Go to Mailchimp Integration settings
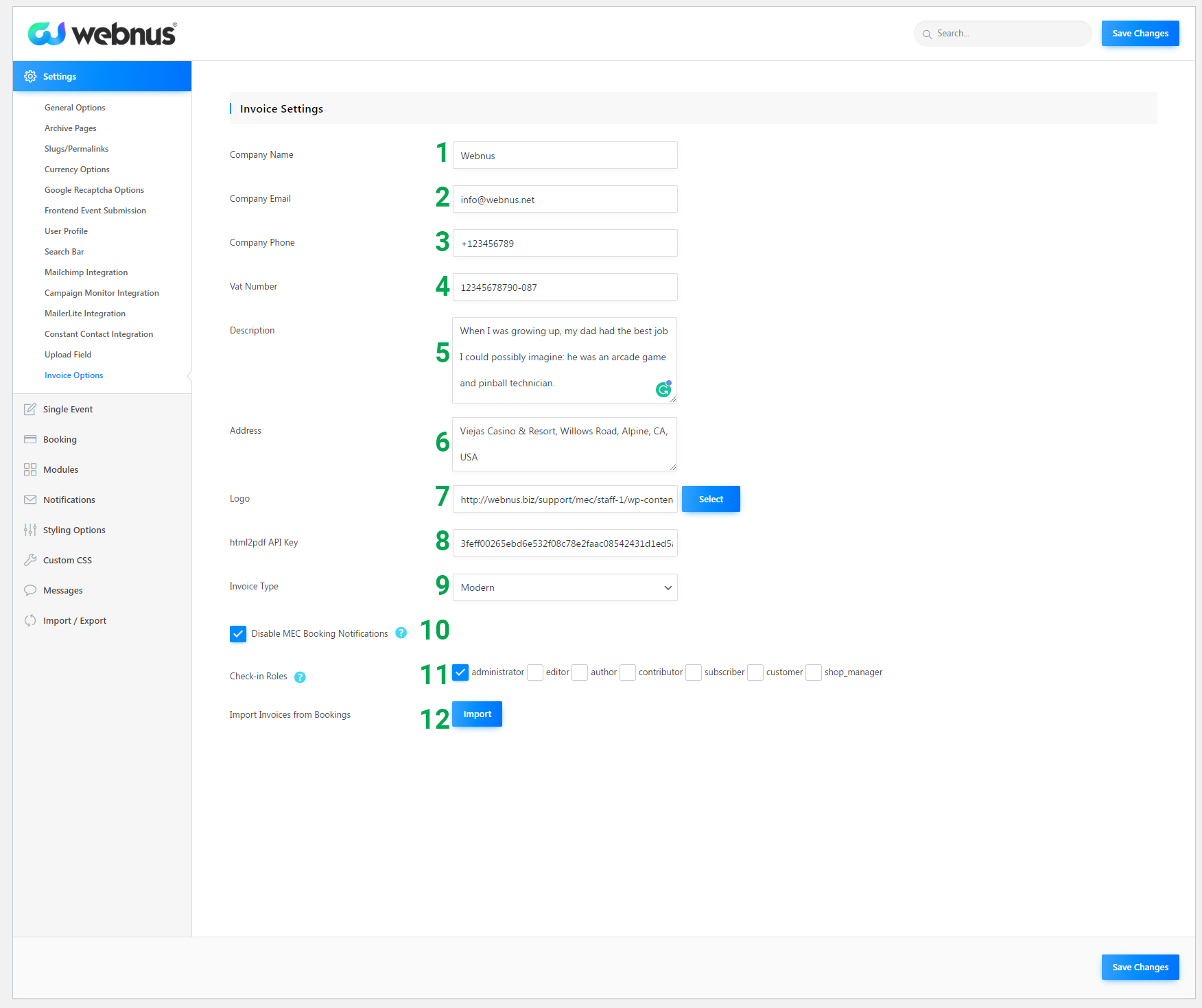This screenshot has height=1008, width=1202. (86, 272)
